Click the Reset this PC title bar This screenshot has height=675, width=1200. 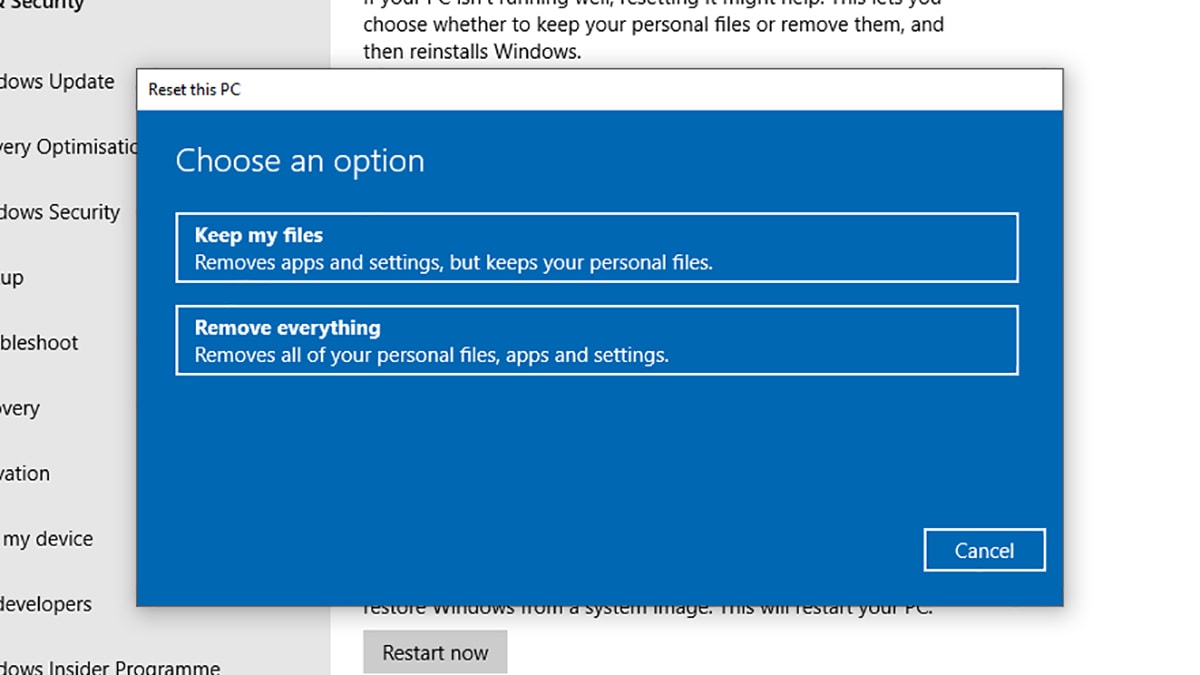[x=600, y=90]
